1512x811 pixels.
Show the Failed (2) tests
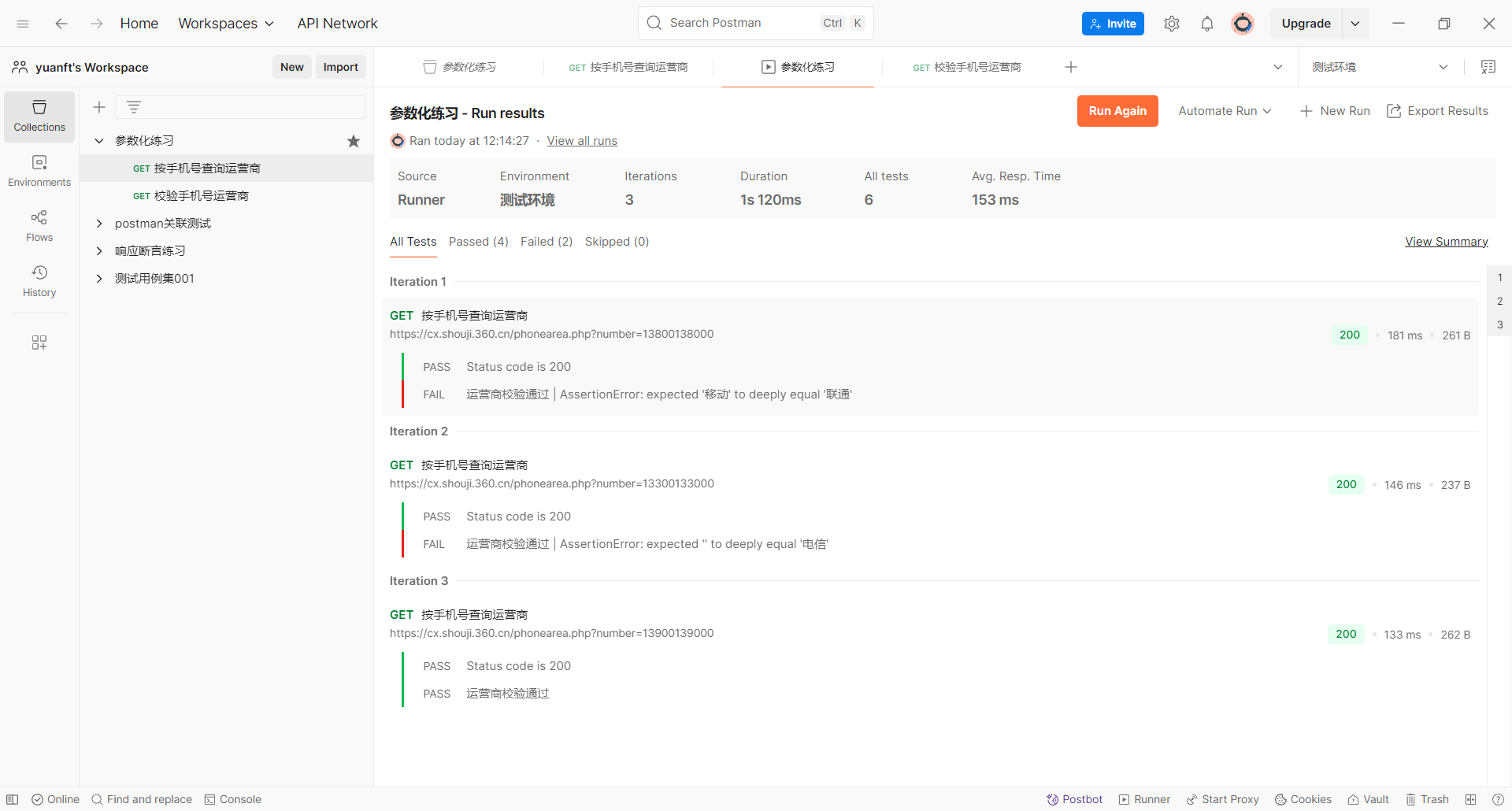point(547,242)
